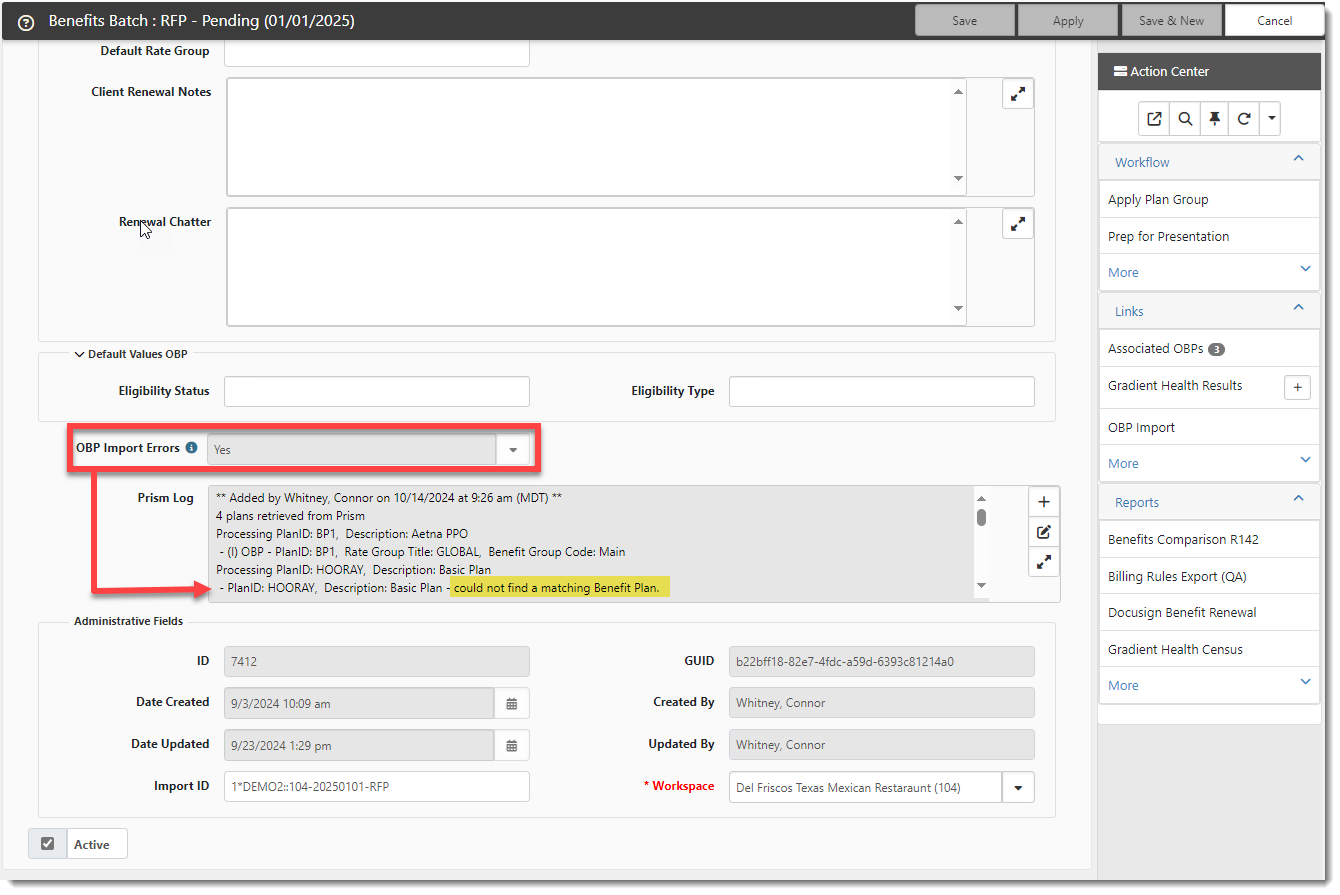Click the Cancel button
This screenshot has width=1340, height=895.
pyautogui.click(x=1274, y=21)
